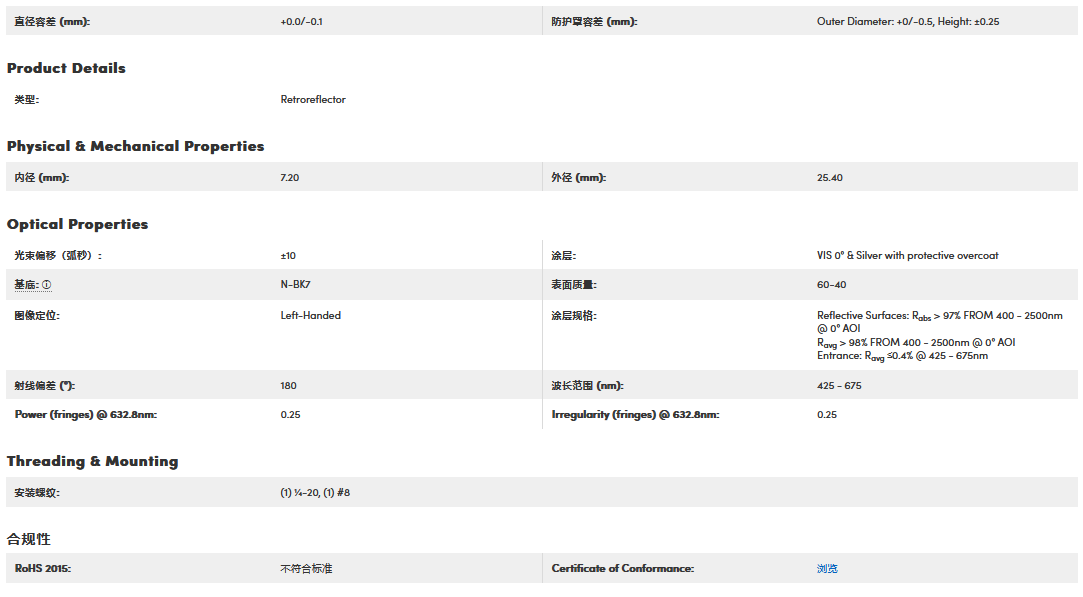Click the 涂层规格 label
Screen dimensions: 1083x597
tap(573, 316)
